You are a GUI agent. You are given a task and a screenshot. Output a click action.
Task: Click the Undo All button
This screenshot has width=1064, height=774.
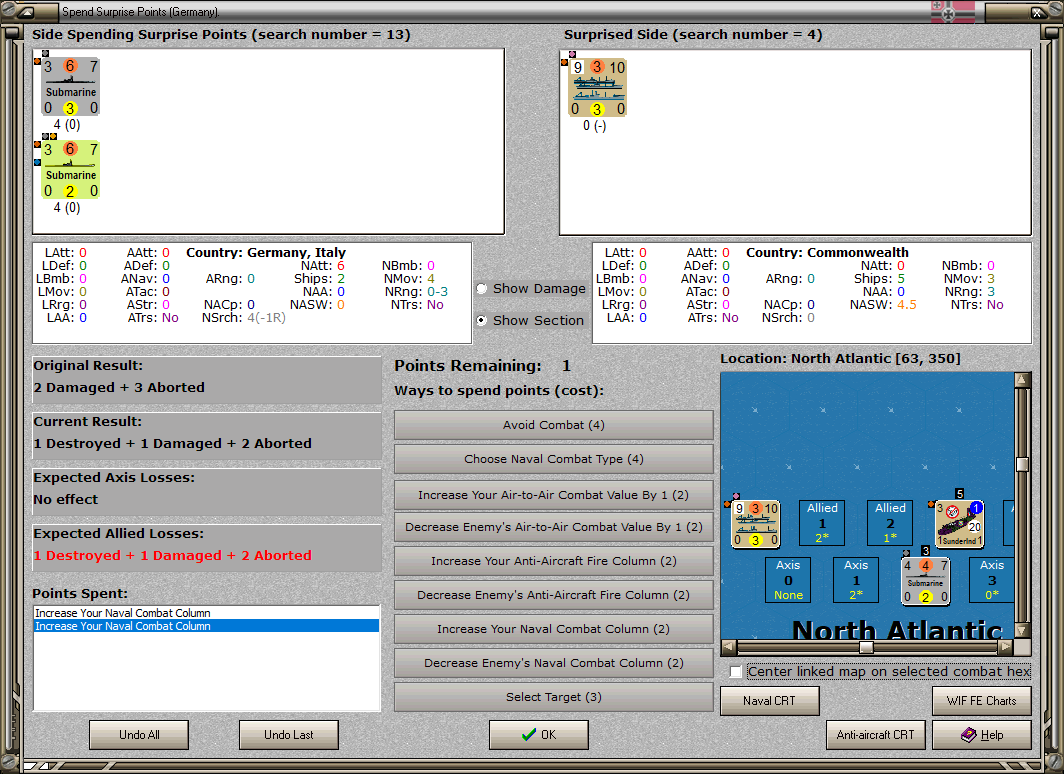[x=139, y=735]
